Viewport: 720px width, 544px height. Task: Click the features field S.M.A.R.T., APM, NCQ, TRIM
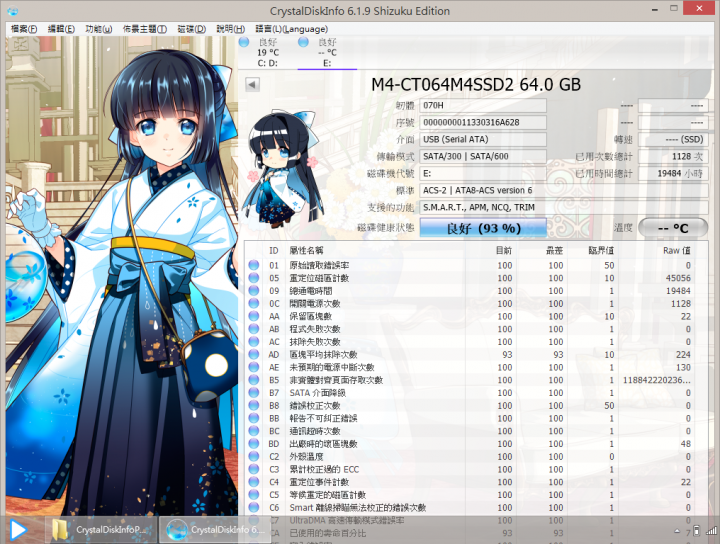click(563, 208)
